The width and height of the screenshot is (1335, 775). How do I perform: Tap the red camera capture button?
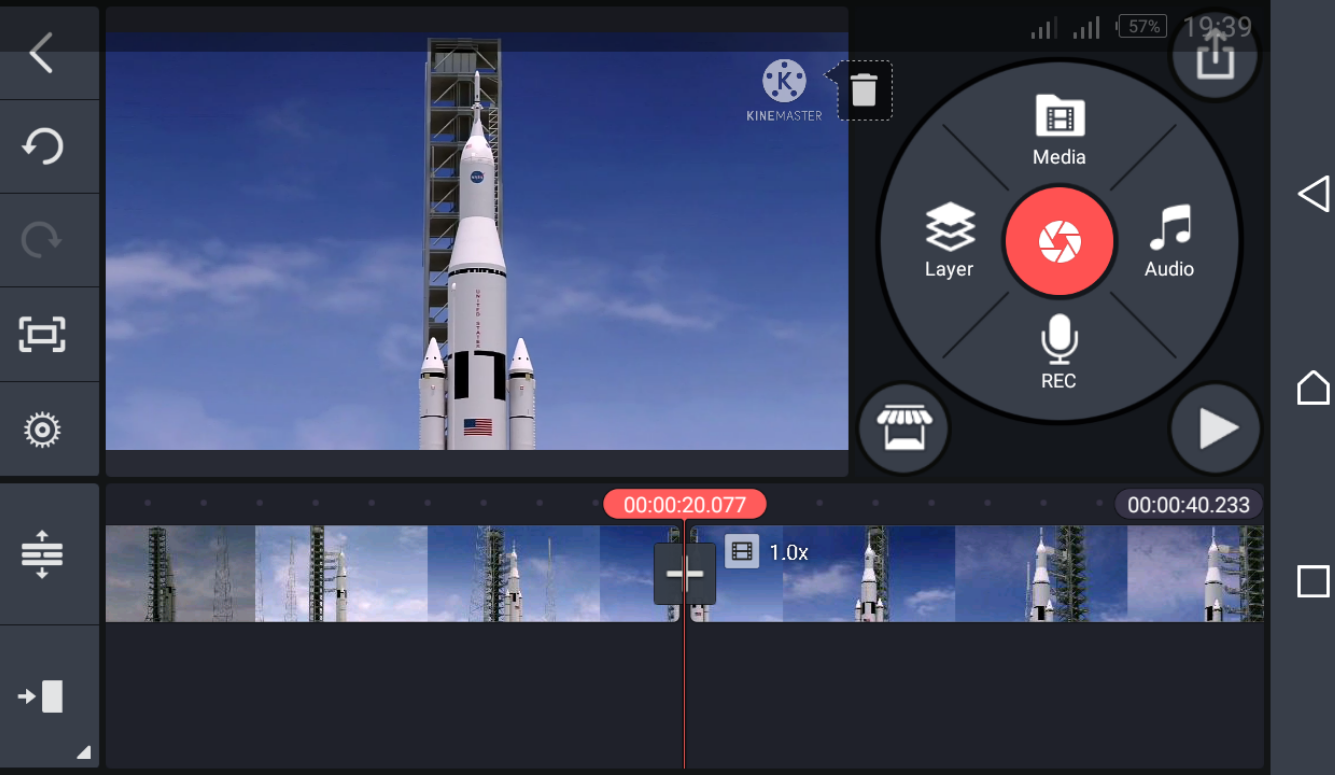point(1059,242)
